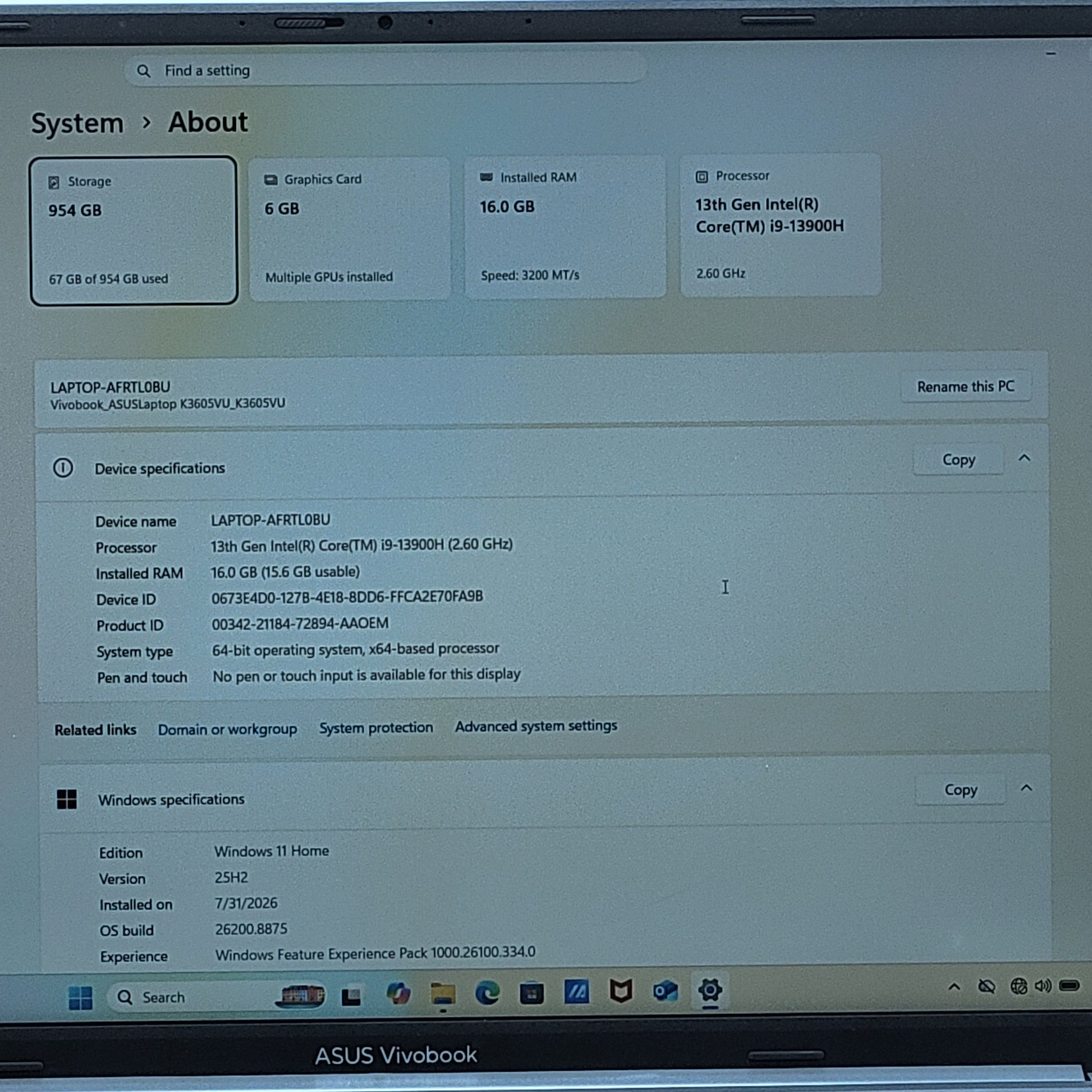Click the Installed on date 7/31/2026
The width and height of the screenshot is (1092, 1092).
tap(246, 903)
